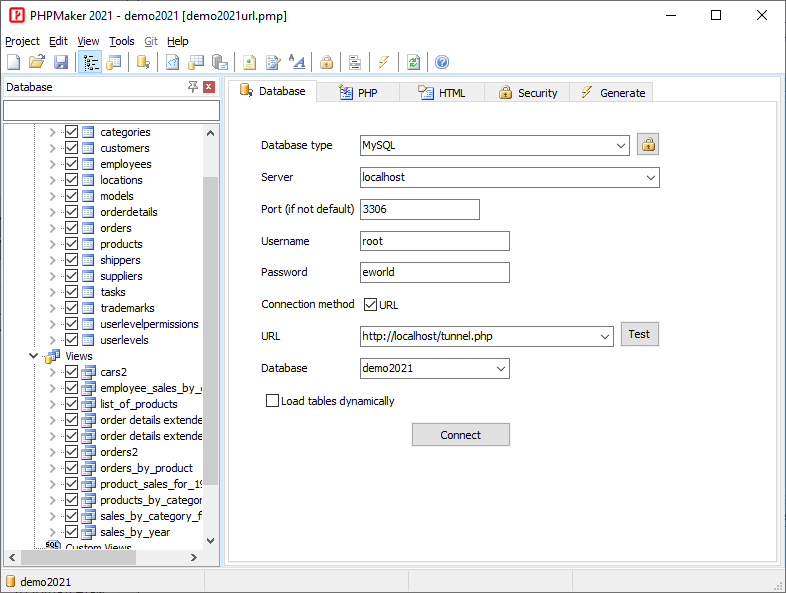Open the Database type dropdown

[621, 145]
